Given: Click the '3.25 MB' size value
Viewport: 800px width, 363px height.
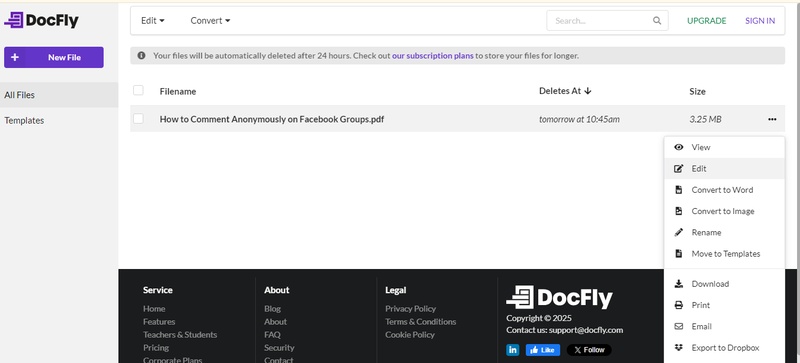Looking at the screenshot, I should (705, 119).
